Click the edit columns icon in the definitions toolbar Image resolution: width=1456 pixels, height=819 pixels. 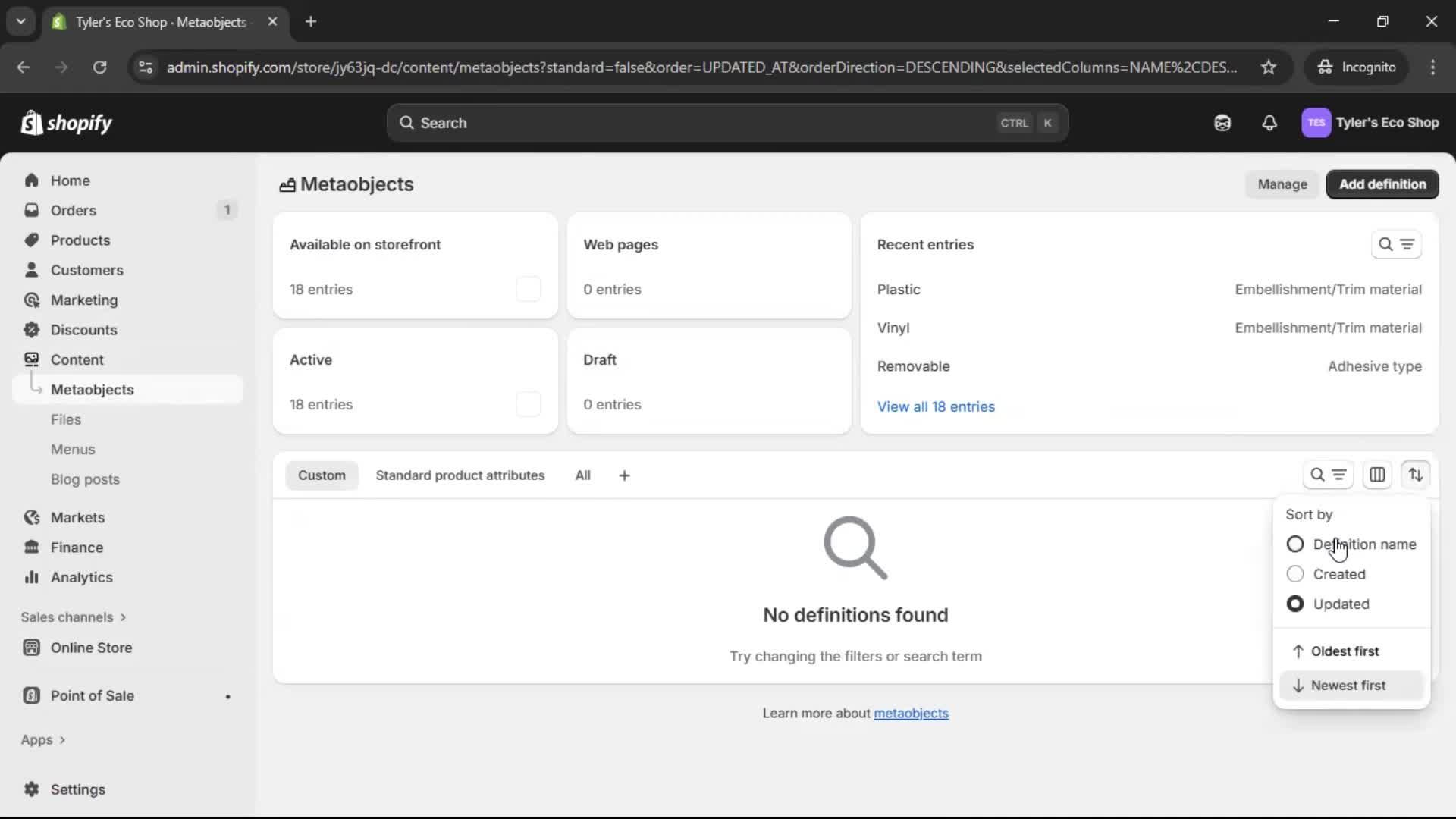pos(1378,475)
